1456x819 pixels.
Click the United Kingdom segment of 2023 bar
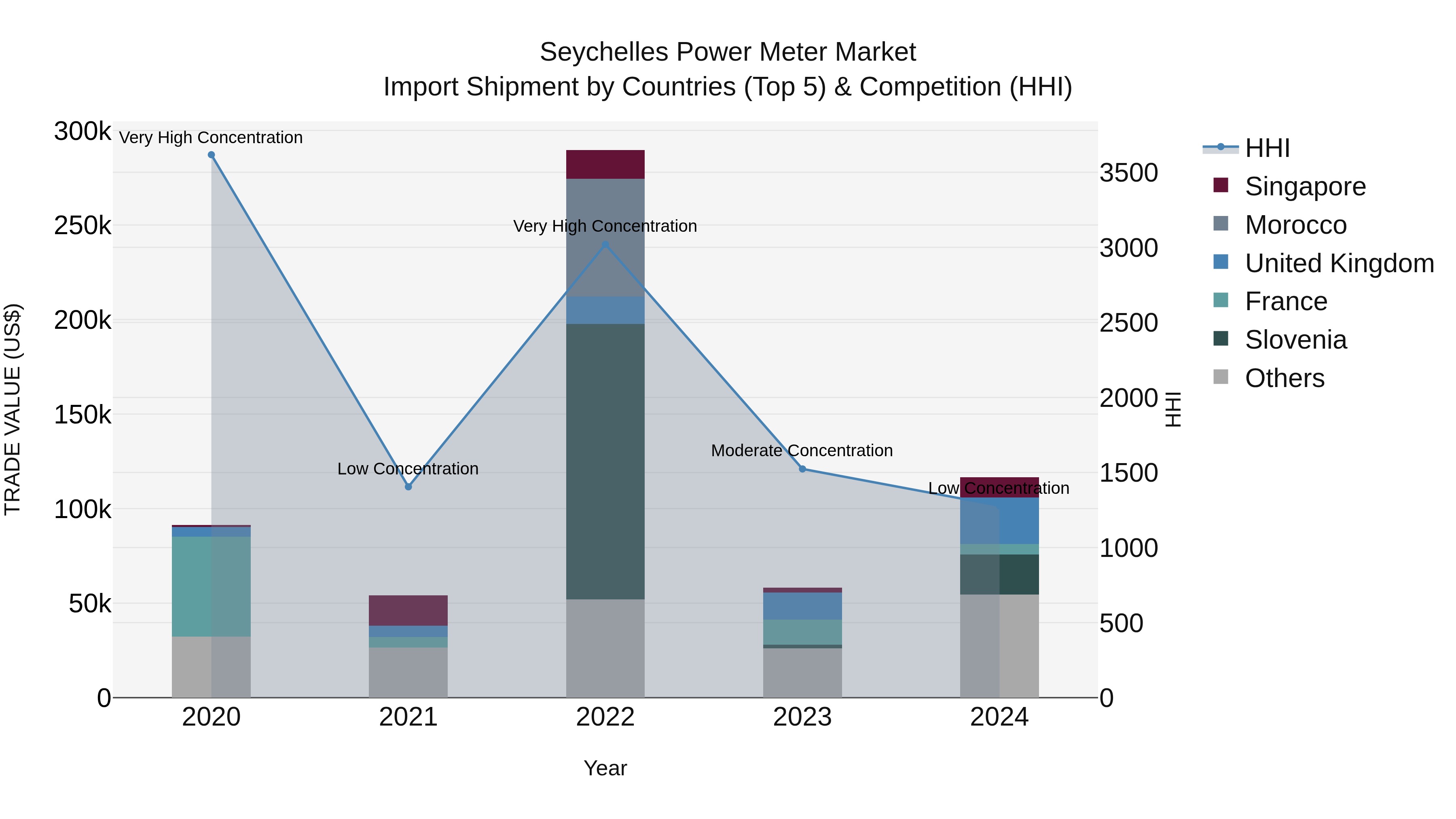click(x=802, y=606)
